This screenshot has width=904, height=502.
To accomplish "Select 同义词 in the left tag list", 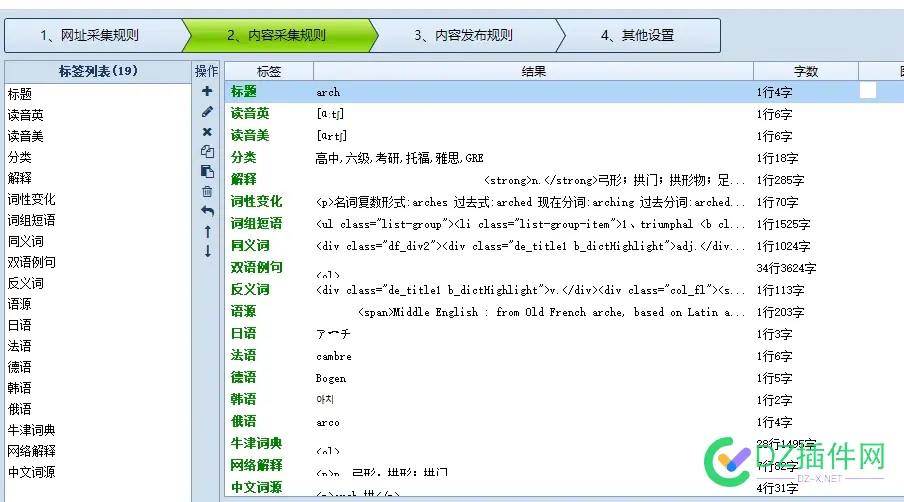I will (25, 241).
